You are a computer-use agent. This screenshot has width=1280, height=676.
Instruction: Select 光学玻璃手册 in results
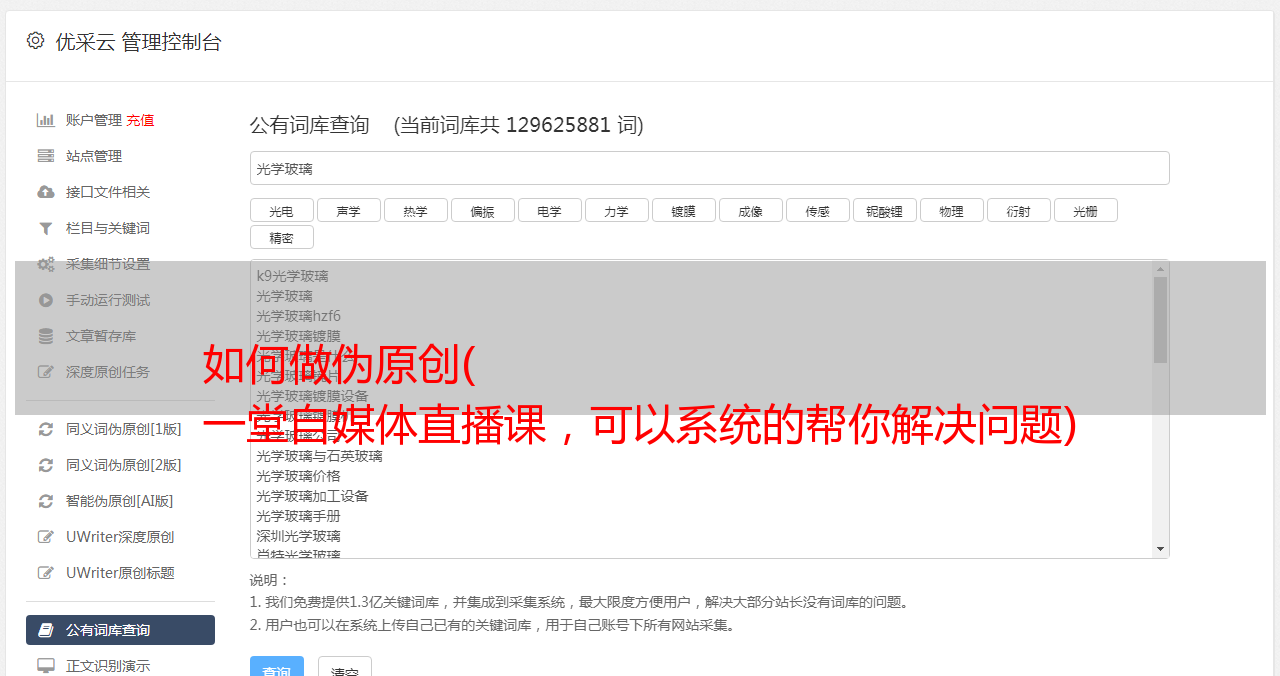pyautogui.click(x=298, y=516)
